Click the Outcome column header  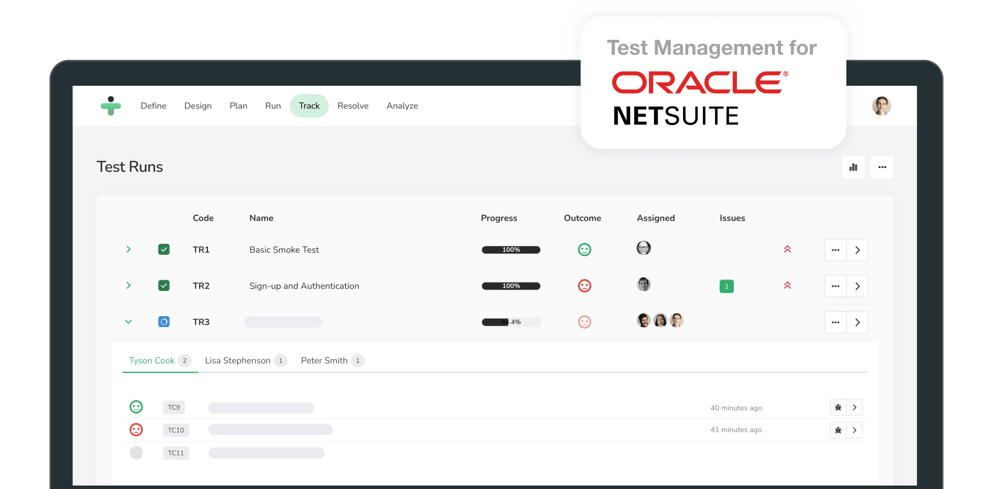pos(583,218)
